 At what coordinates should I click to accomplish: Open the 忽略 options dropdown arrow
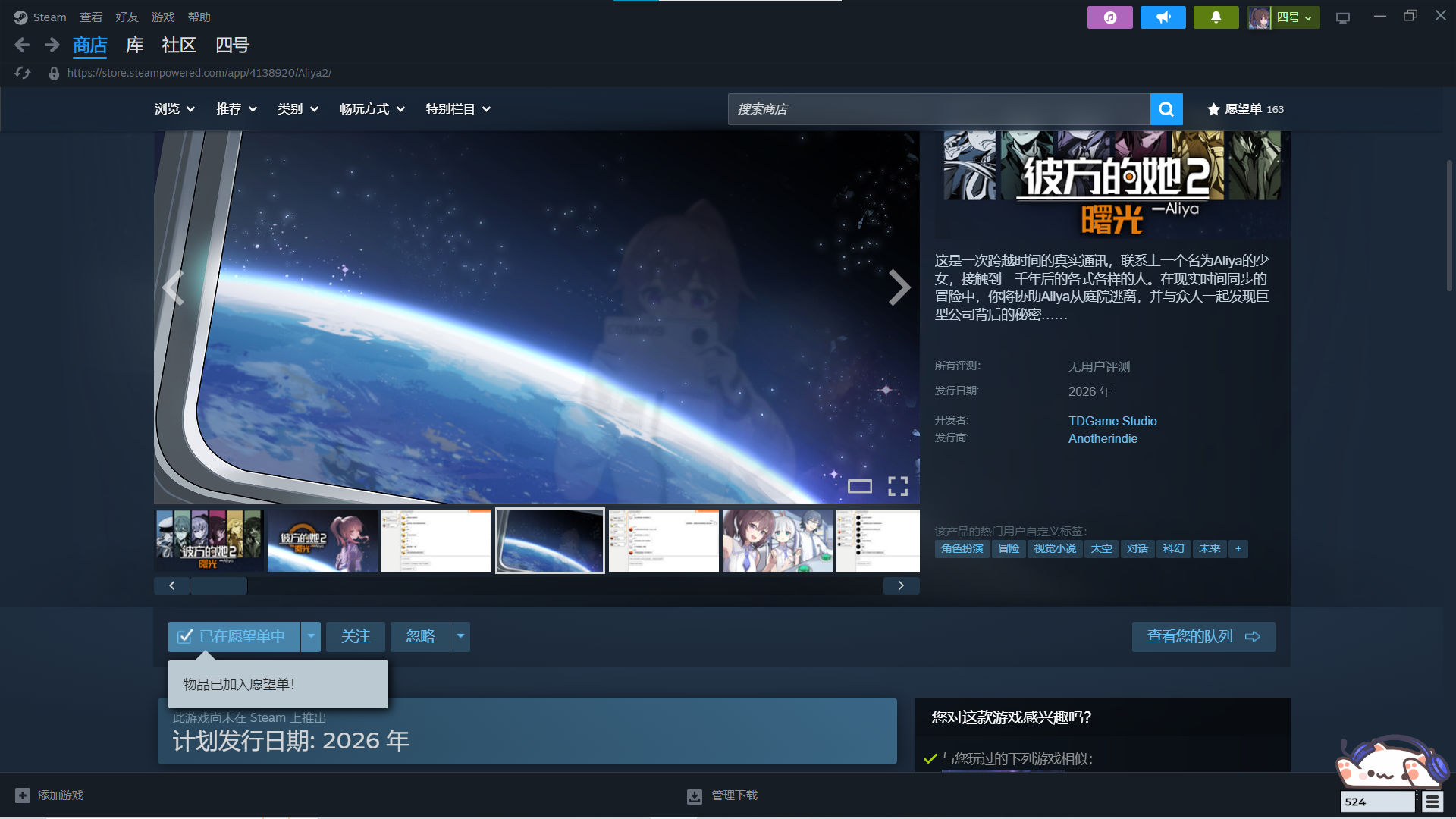click(460, 637)
